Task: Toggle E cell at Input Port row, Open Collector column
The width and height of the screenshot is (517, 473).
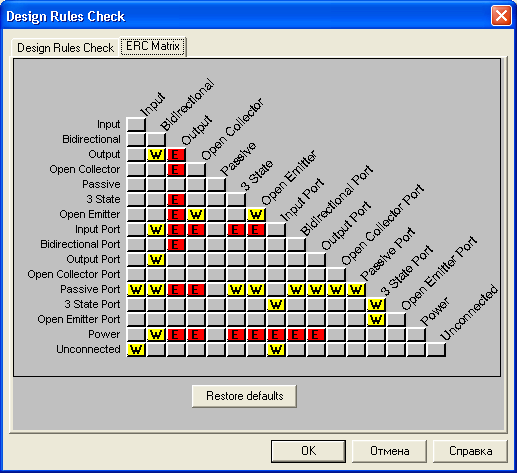Action: point(196,229)
